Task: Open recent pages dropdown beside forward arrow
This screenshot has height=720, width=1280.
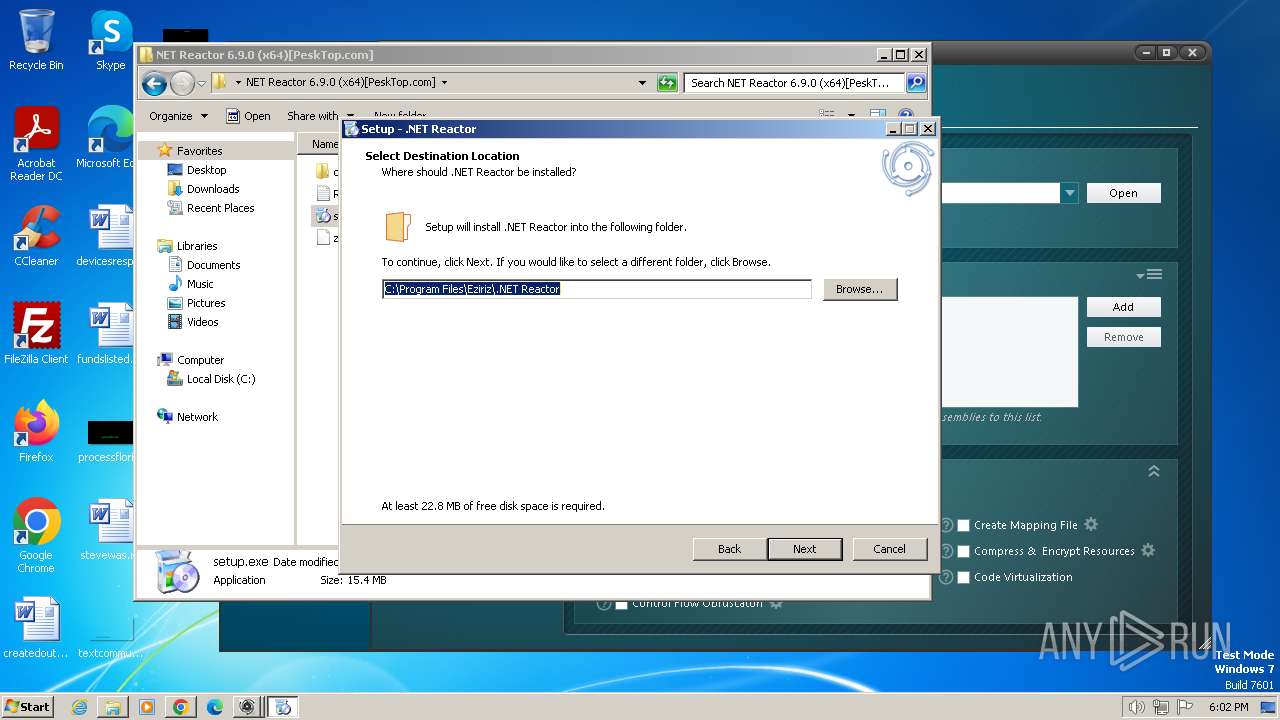Action: click(201, 83)
